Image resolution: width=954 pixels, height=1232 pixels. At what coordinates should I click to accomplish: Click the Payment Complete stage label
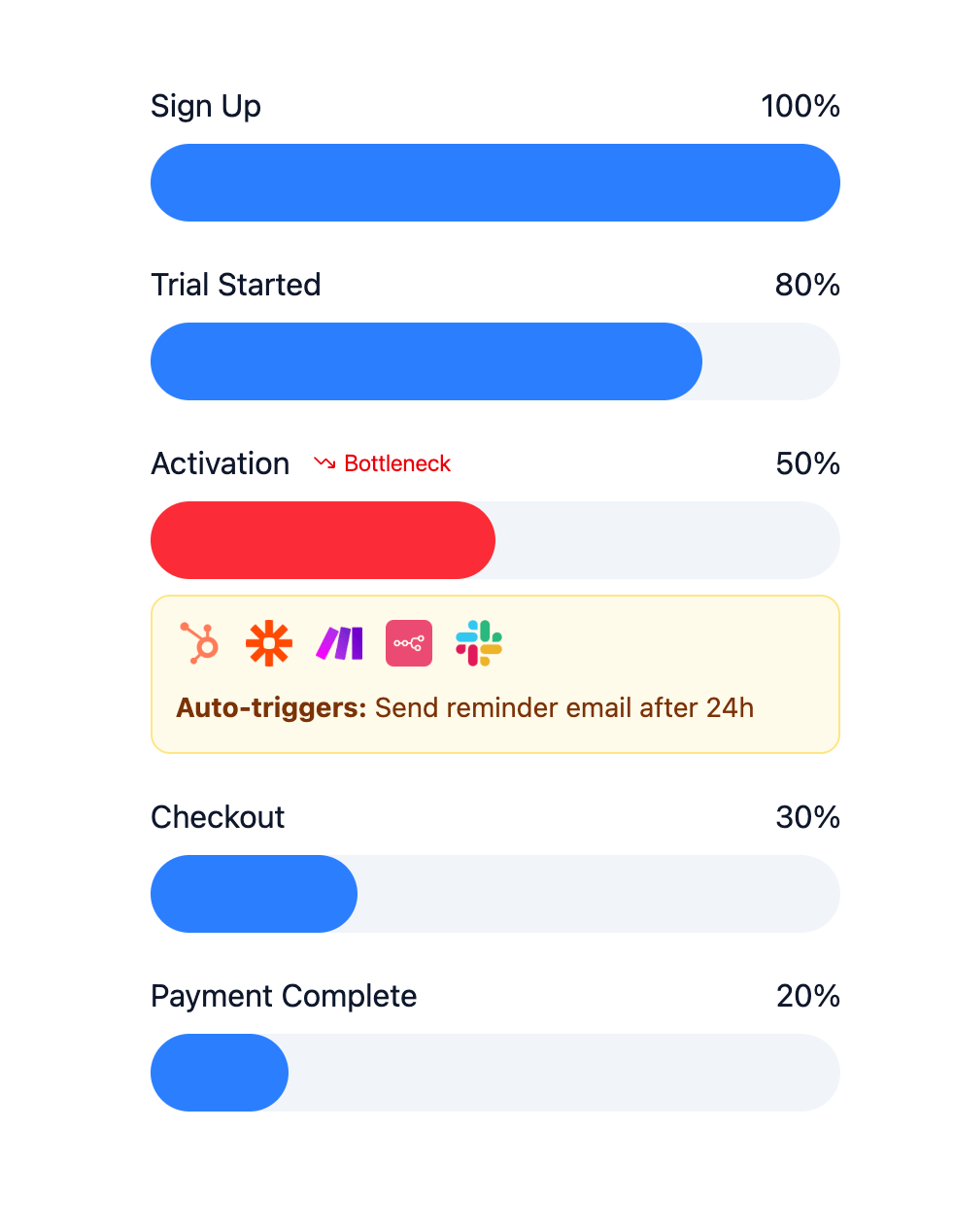(284, 996)
